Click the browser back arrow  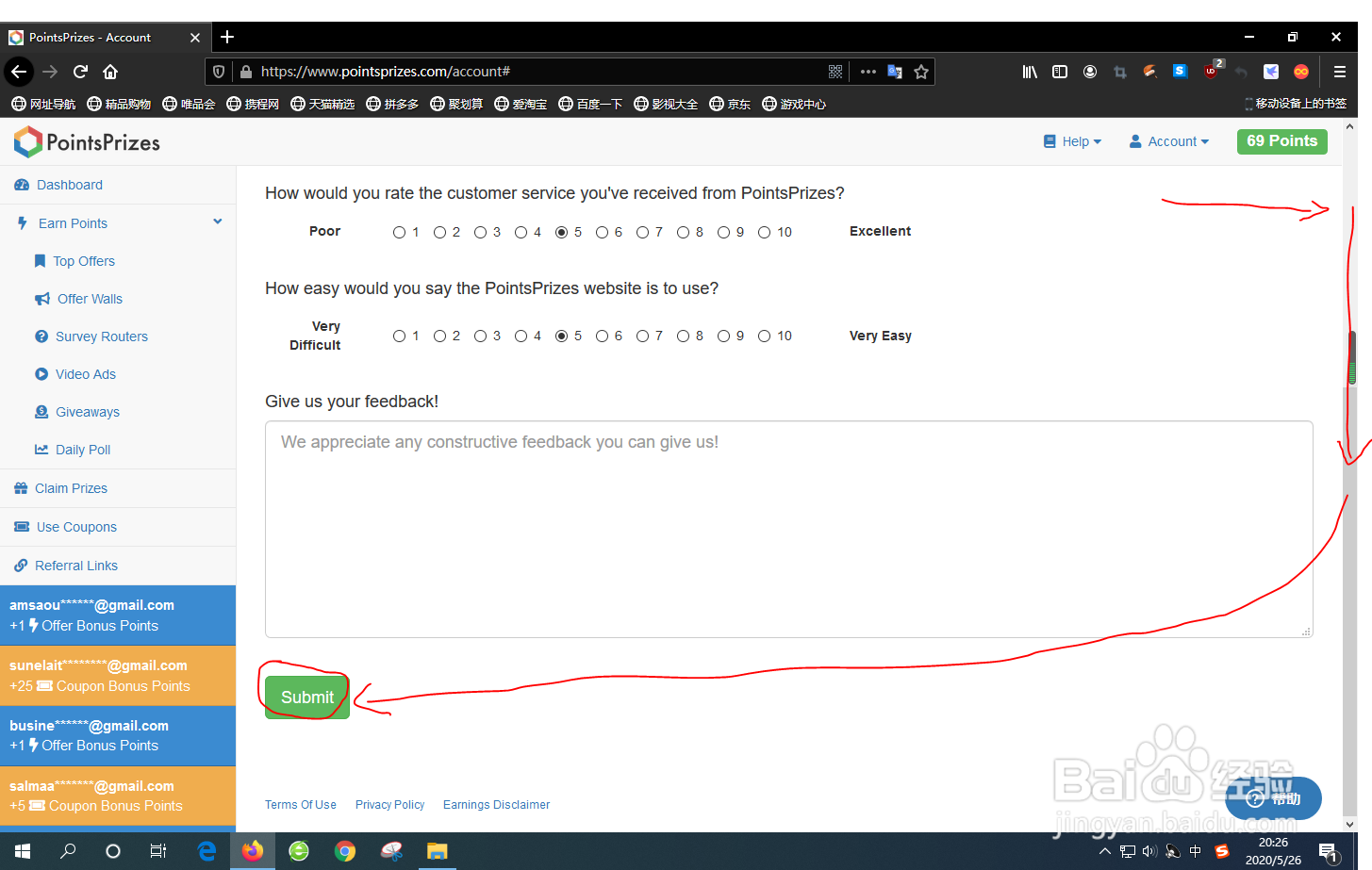coord(19,72)
